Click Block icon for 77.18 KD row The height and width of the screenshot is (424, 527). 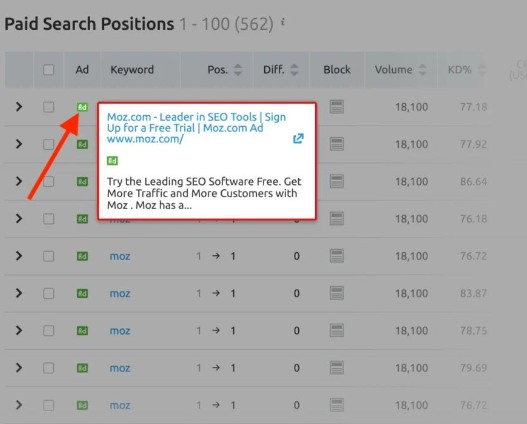click(336, 107)
